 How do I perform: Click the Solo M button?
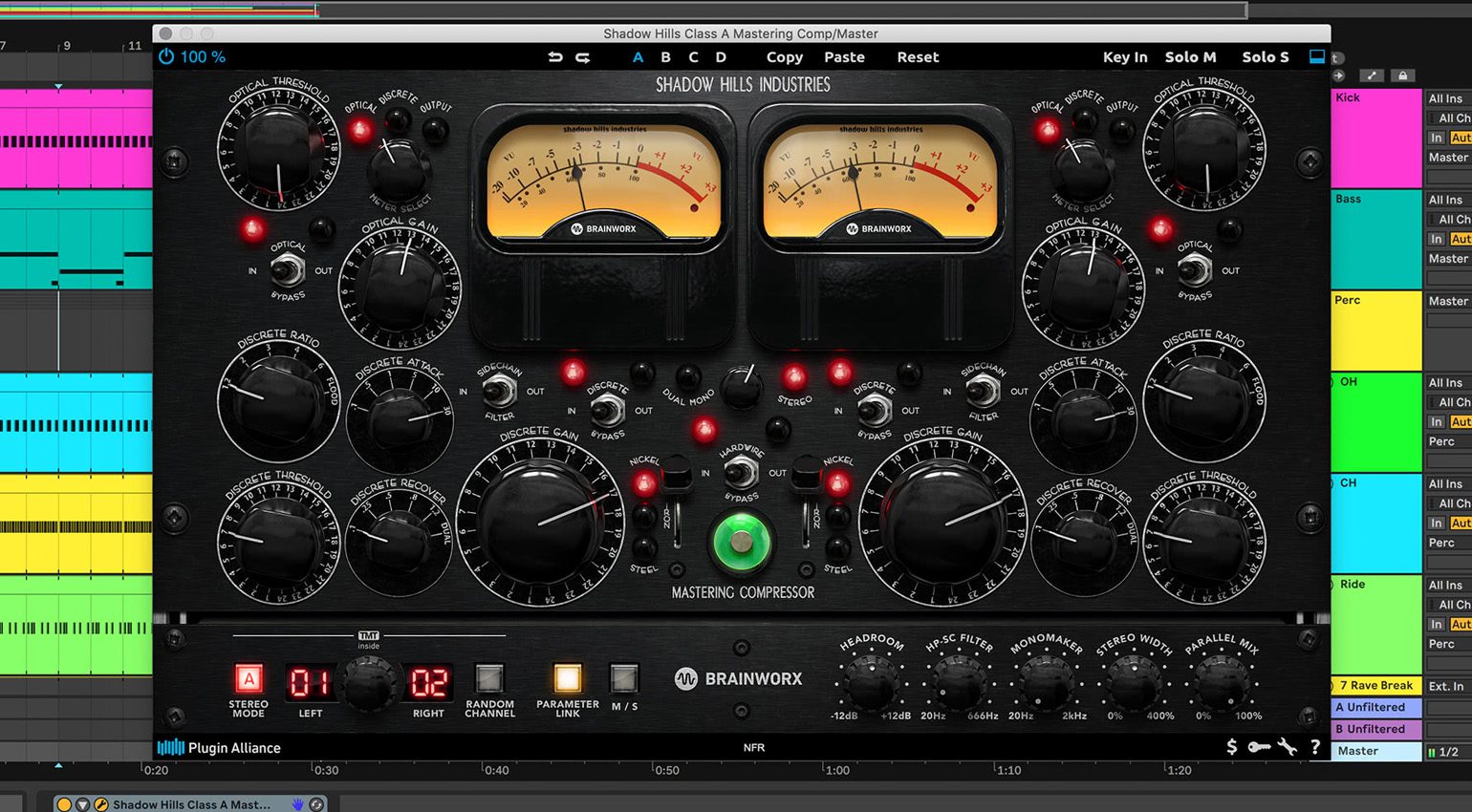[x=1190, y=57]
